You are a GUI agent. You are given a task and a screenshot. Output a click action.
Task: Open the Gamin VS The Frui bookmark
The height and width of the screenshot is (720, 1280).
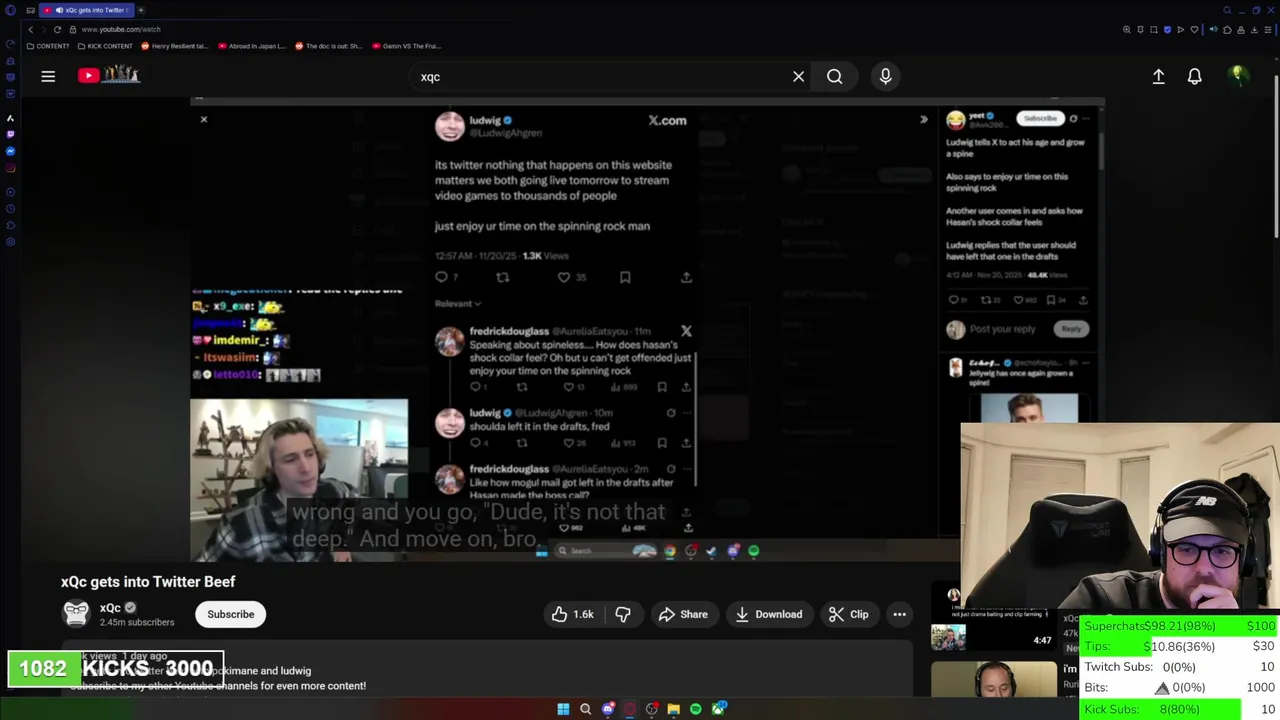(x=406, y=46)
